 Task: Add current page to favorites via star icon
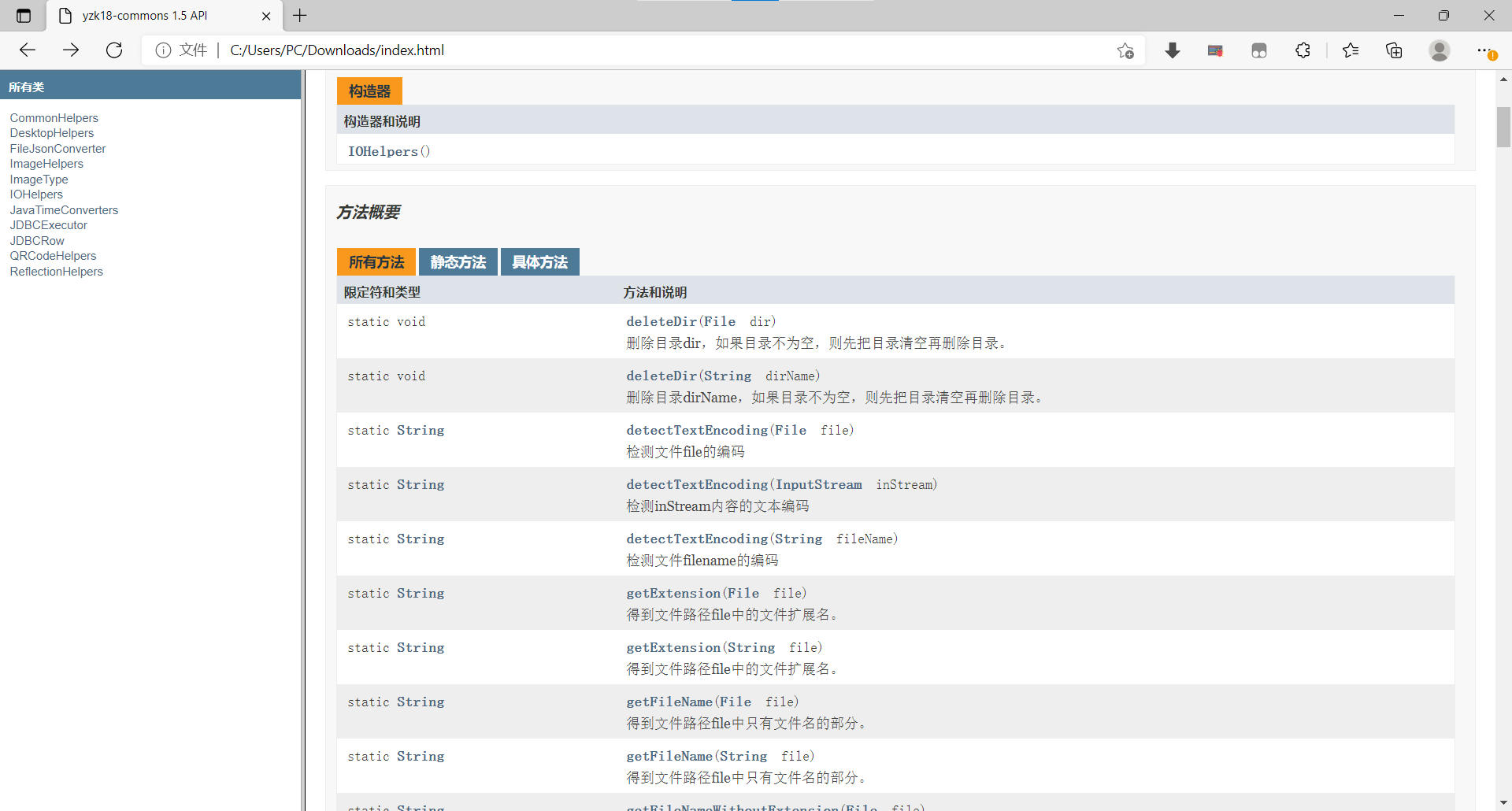point(1125,50)
